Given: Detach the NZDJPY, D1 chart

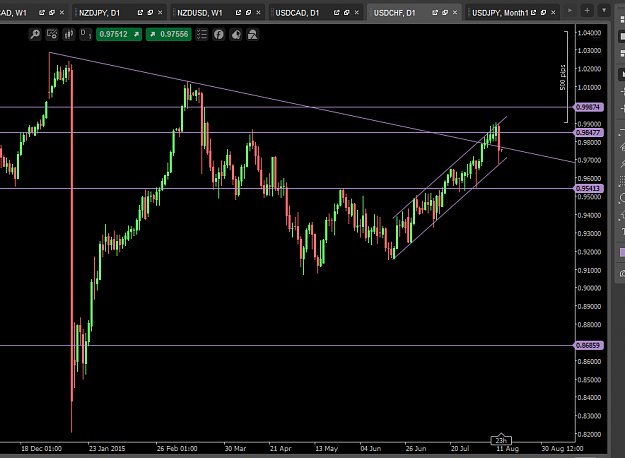Looking at the screenshot, I should point(140,13).
